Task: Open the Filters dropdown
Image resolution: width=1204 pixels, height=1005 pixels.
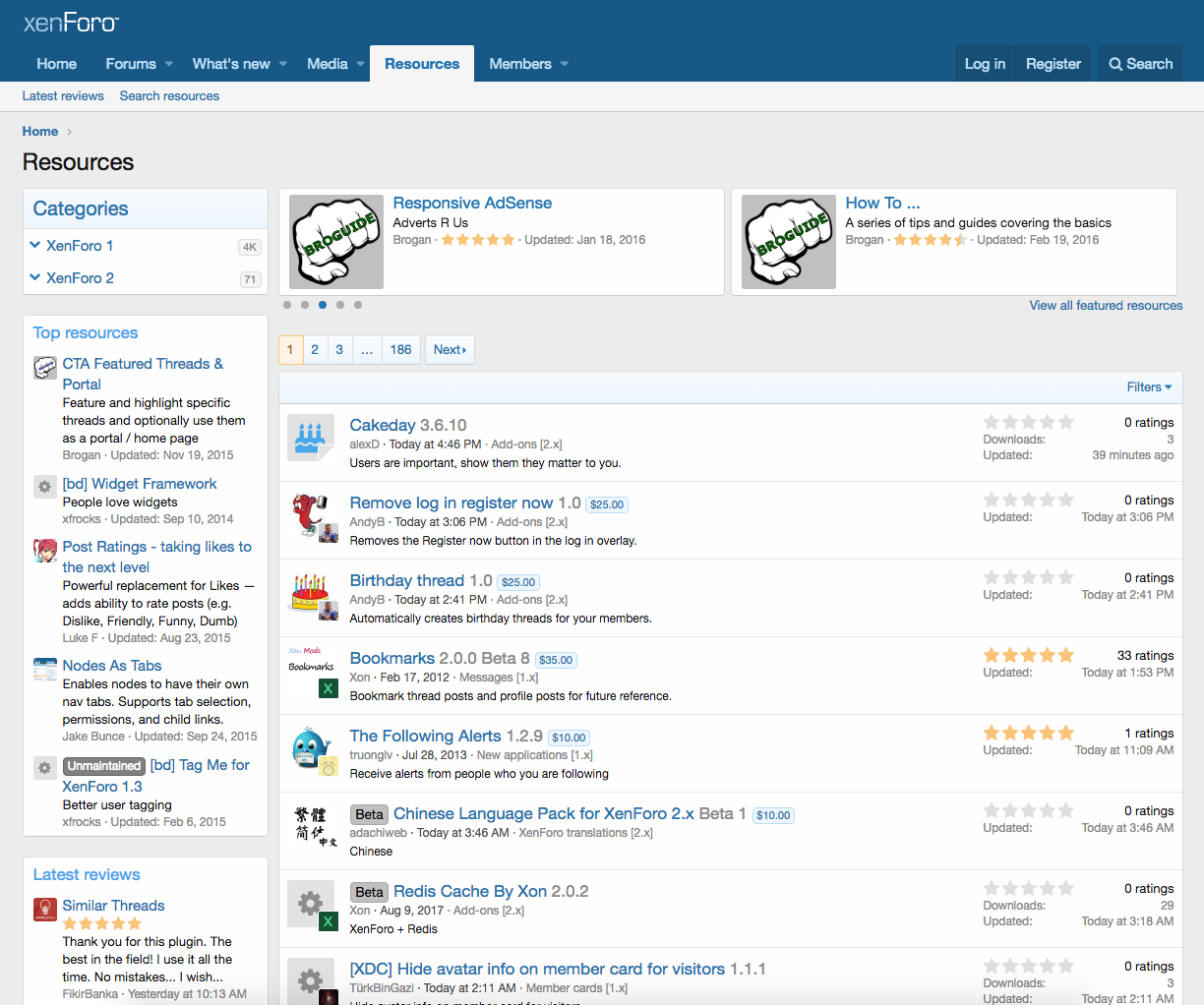Action: [x=1149, y=387]
